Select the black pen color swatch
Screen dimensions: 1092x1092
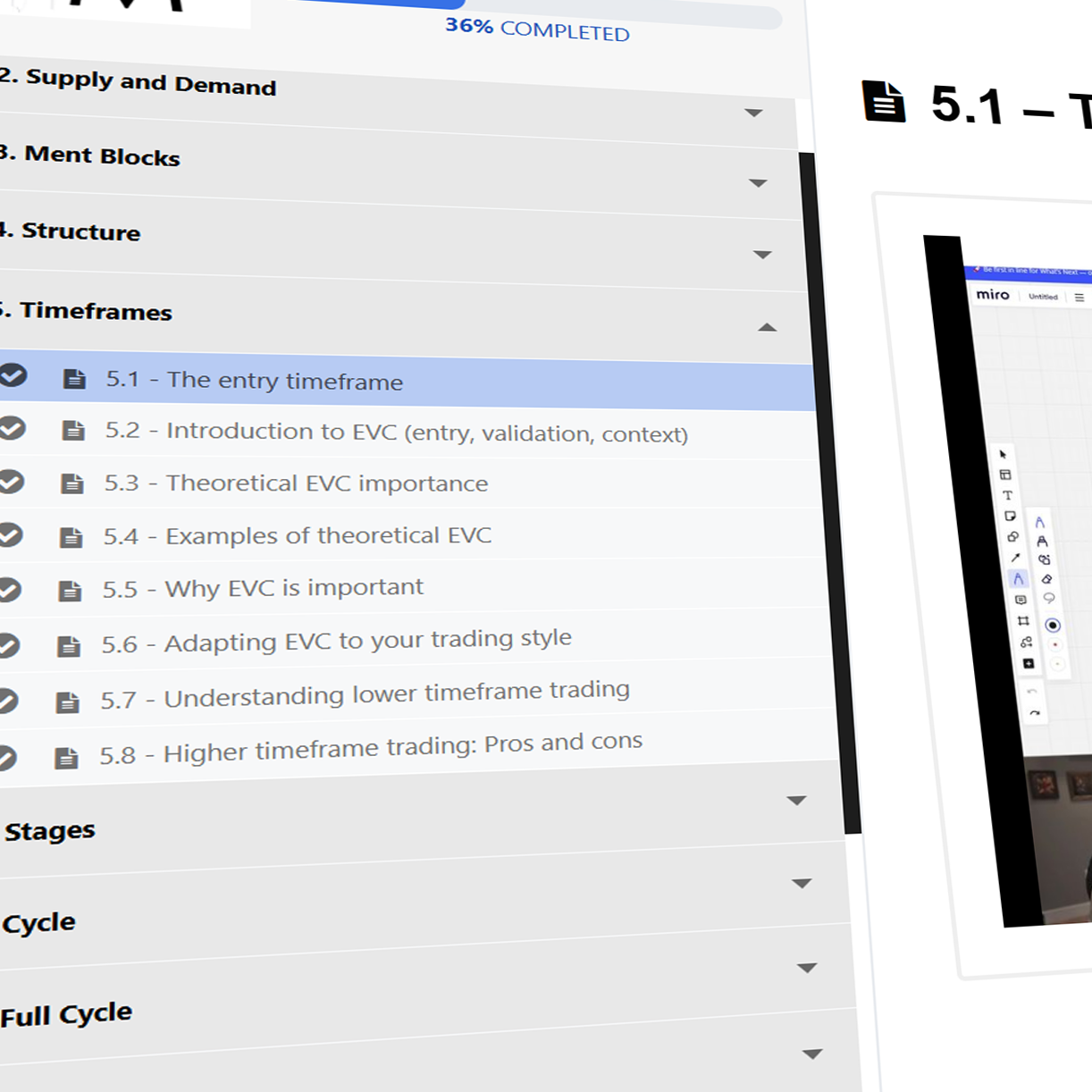(x=1053, y=626)
